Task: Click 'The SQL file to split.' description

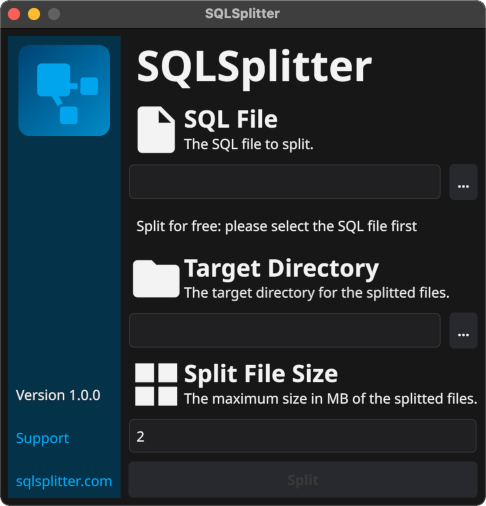Action: [x=249, y=145]
